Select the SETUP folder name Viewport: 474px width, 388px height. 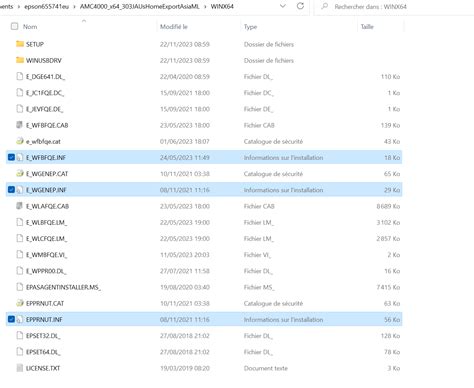[35, 44]
